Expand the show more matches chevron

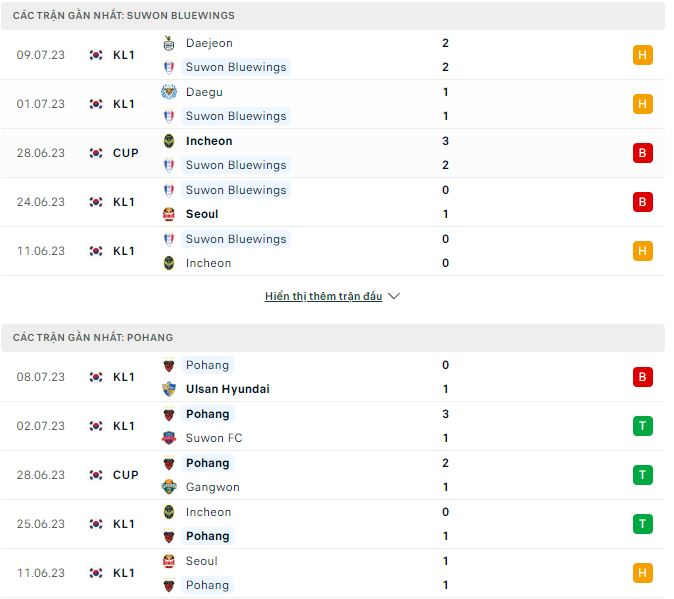pyautogui.click(x=393, y=297)
